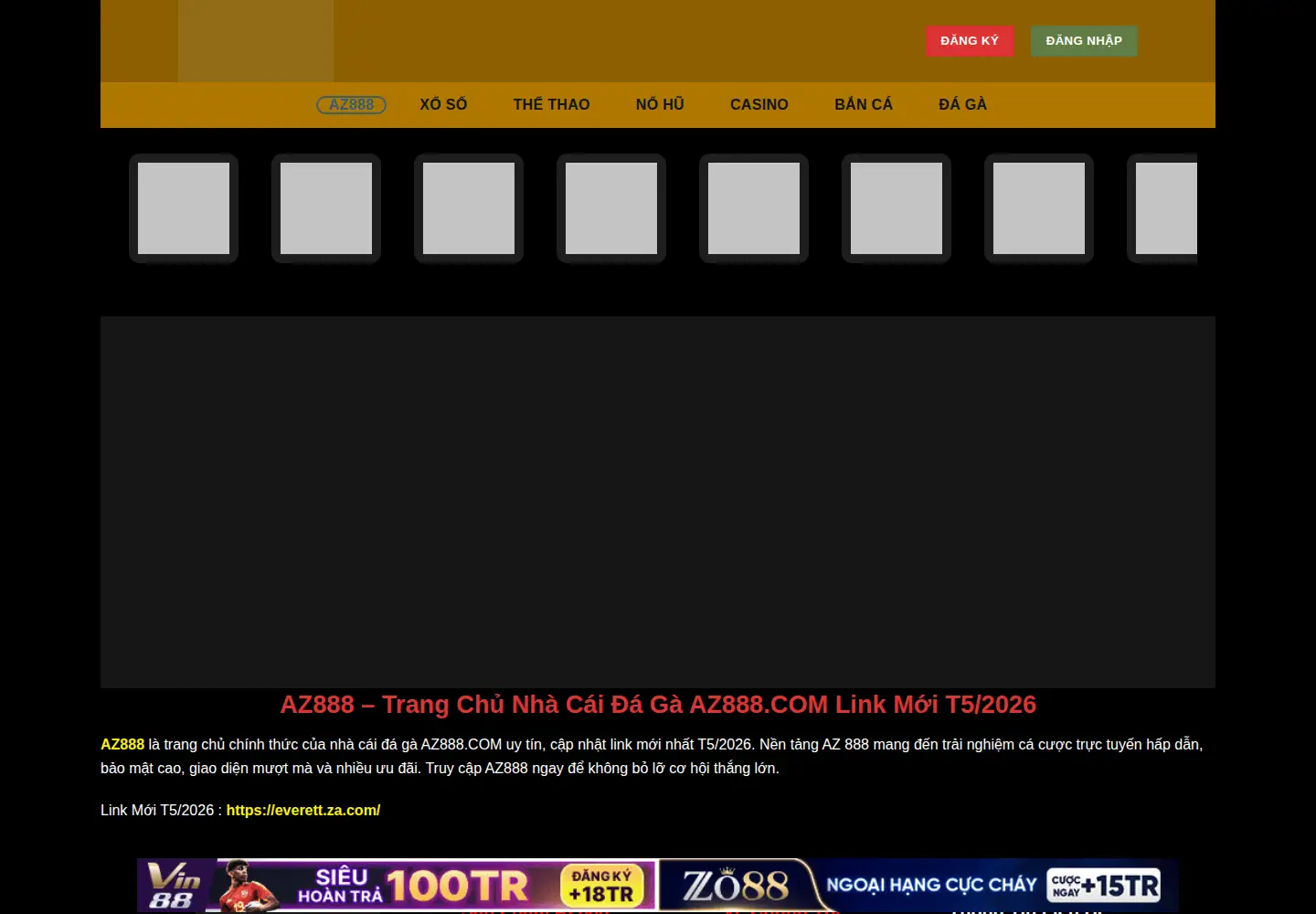Navigate to the BẮN CÁ menu

[864, 105]
